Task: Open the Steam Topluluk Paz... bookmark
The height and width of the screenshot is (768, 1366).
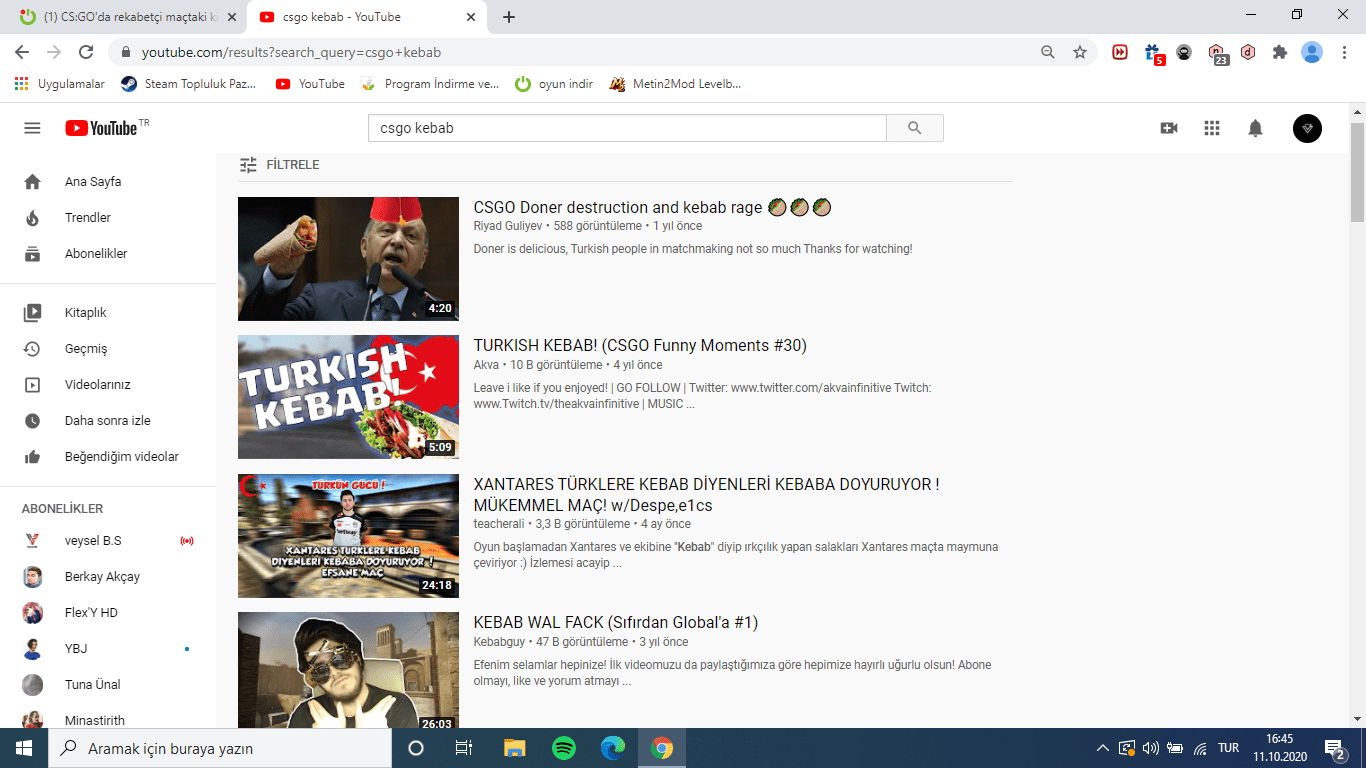Action: click(x=189, y=84)
